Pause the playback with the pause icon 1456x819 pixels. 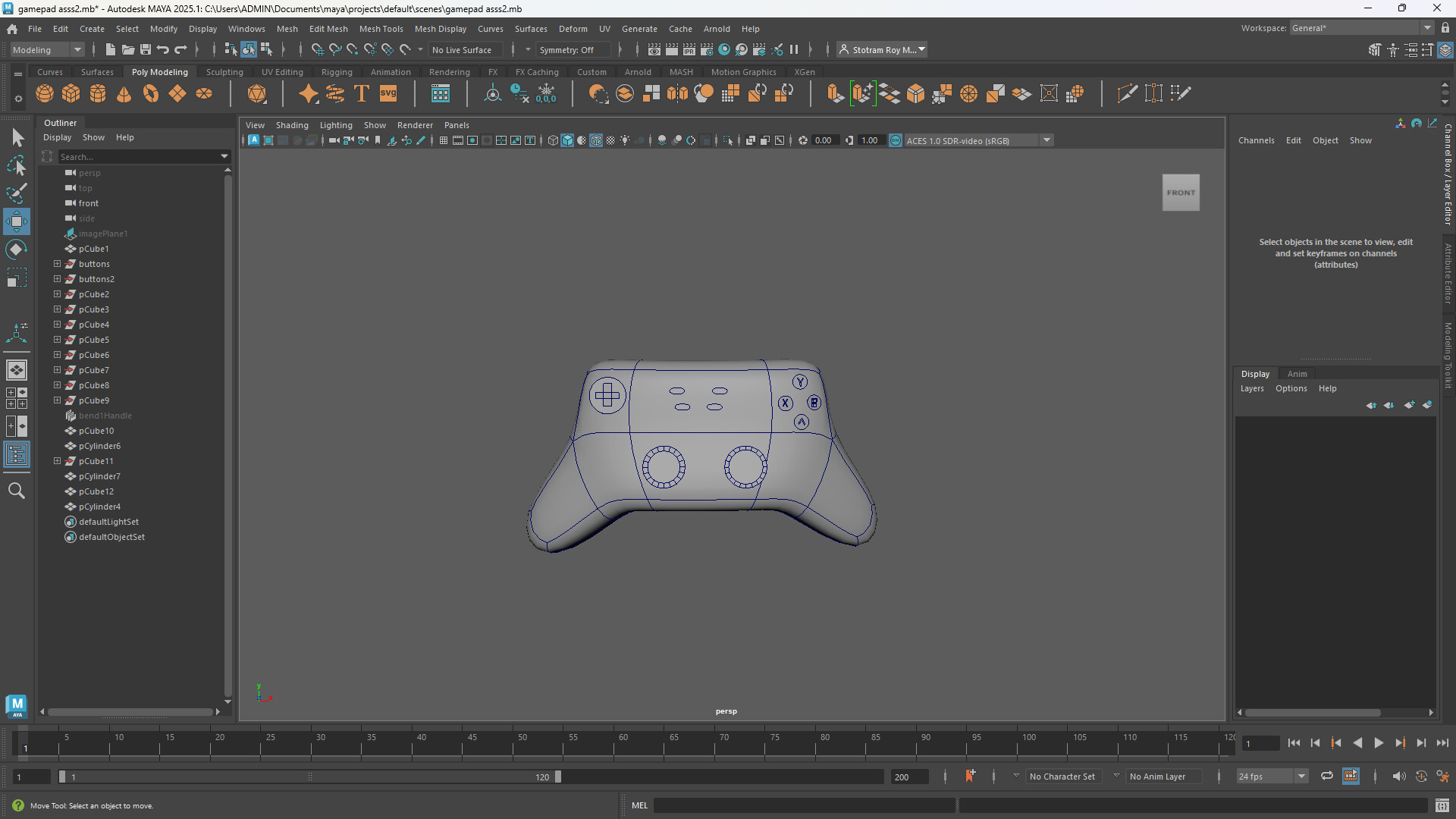click(x=795, y=49)
